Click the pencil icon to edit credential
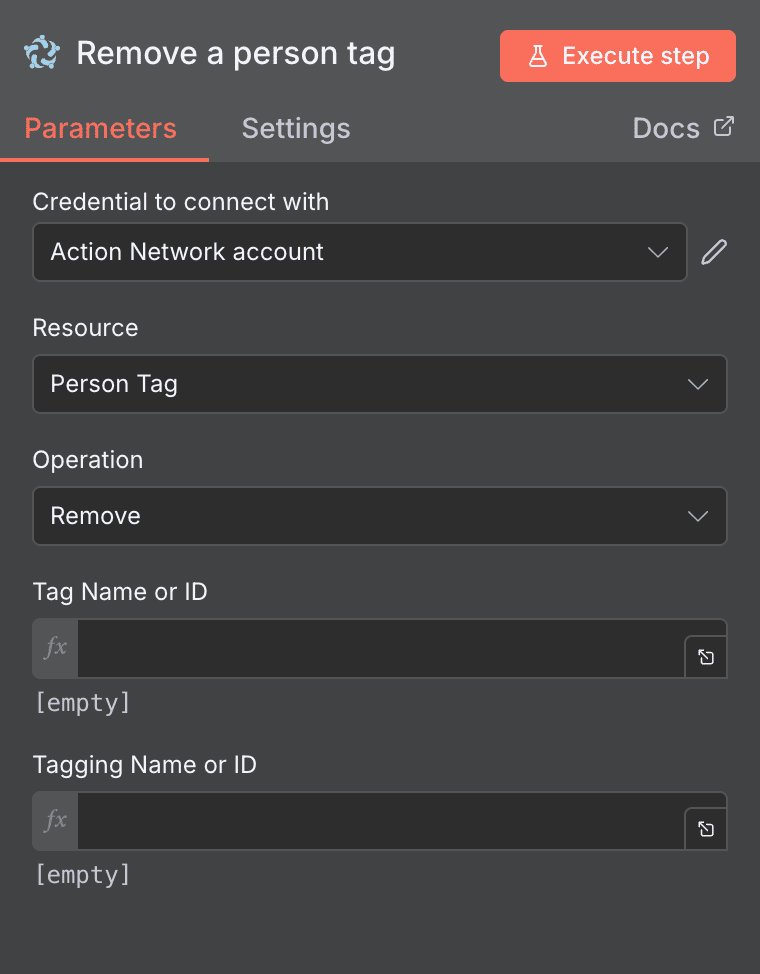The width and height of the screenshot is (760, 974). 713,252
